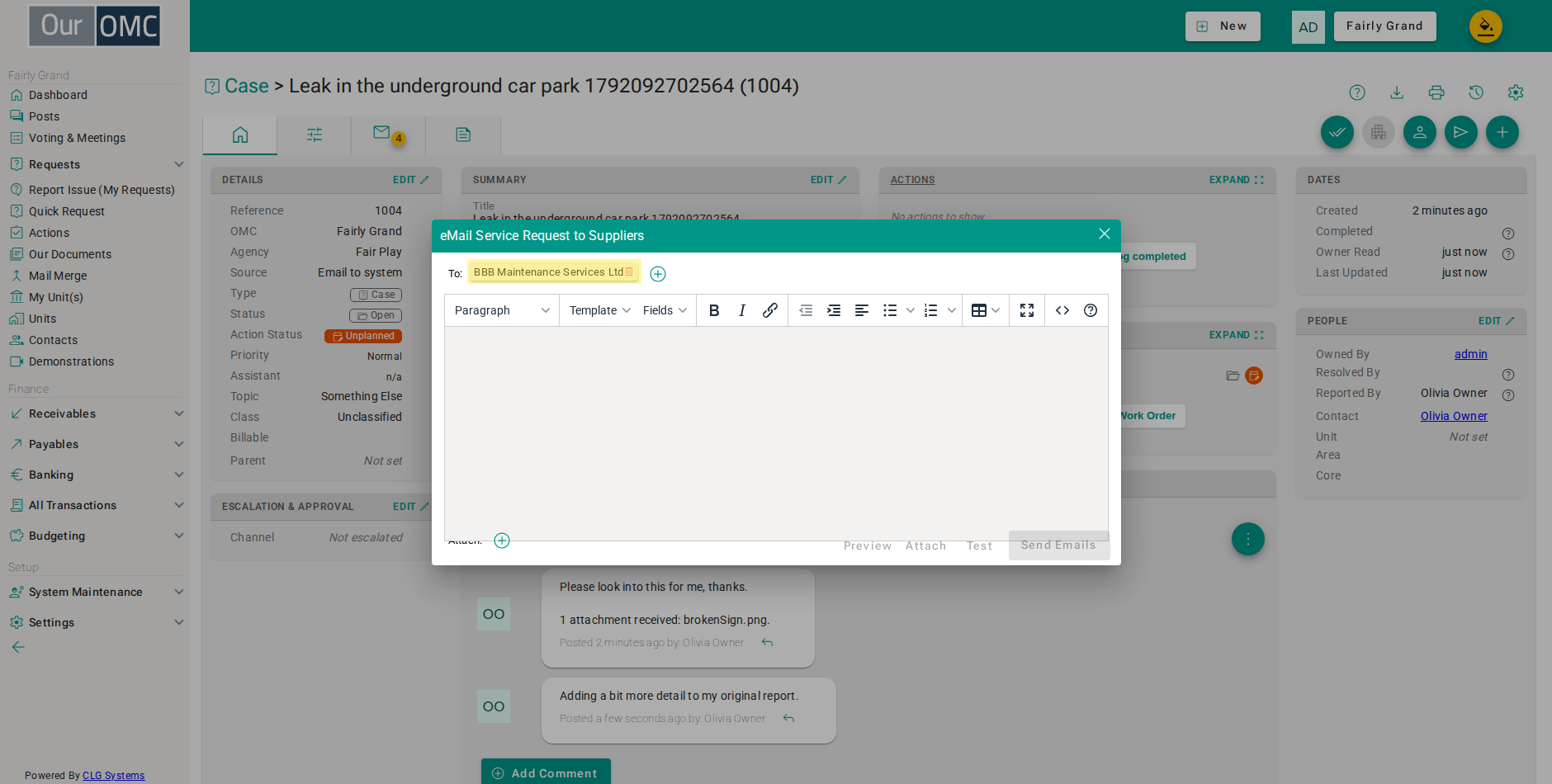Align text left in email editor
The width and height of the screenshot is (1552, 784).
click(862, 310)
